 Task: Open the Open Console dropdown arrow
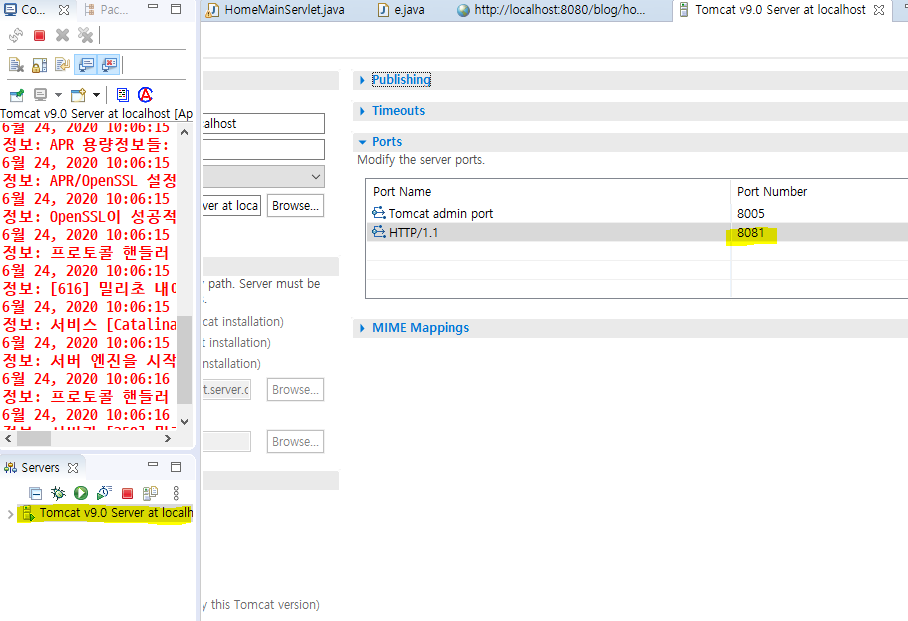tap(96, 94)
